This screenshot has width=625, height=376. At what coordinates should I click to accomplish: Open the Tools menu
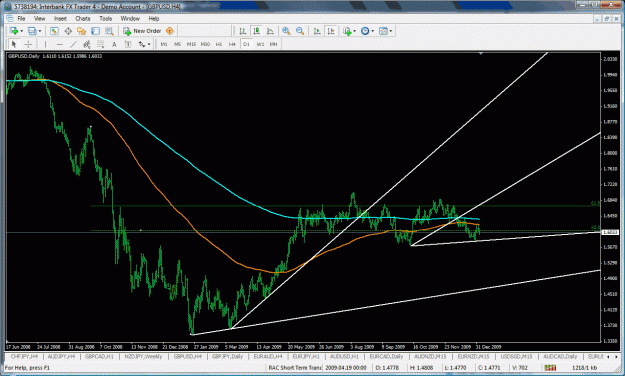106,19
